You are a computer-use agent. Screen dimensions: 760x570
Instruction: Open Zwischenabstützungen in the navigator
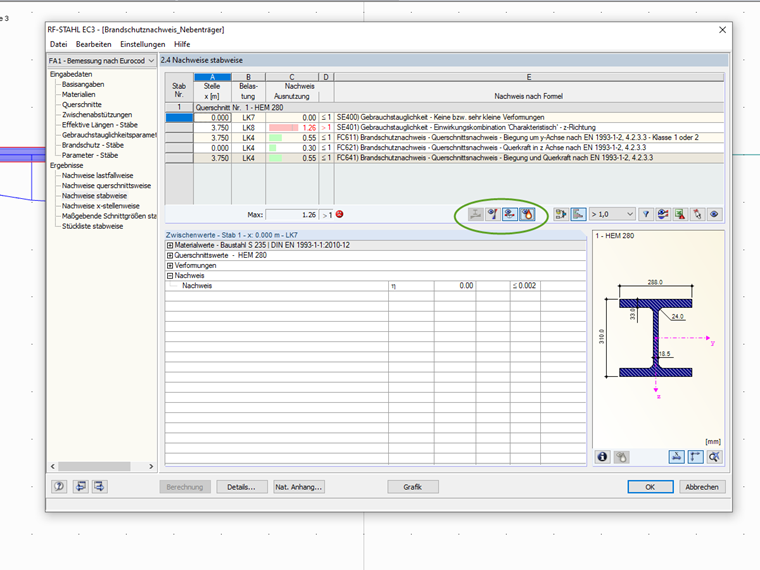pos(97,115)
